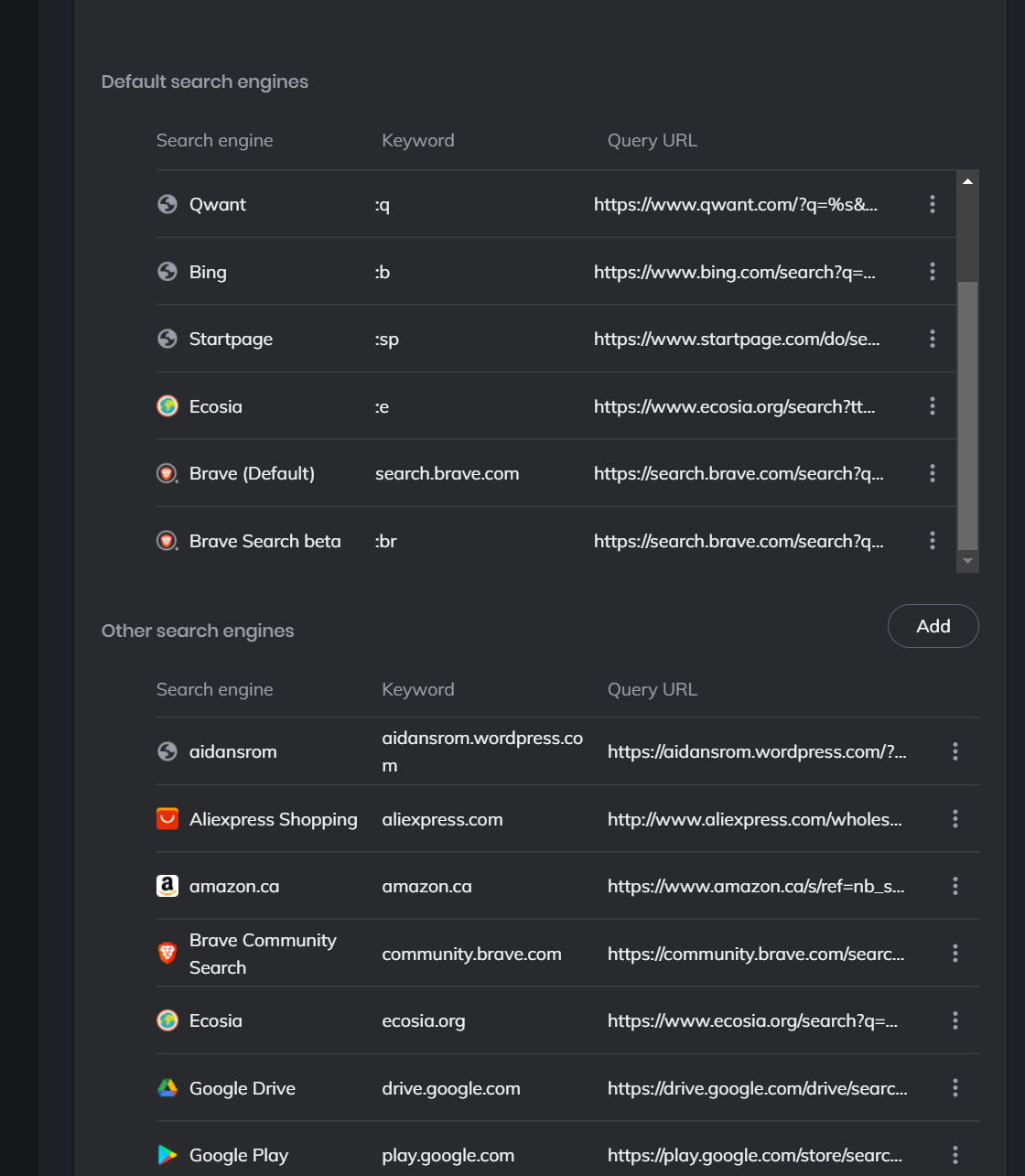The width and height of the screenshot is (1025, 1176).
Task: Click the default engines scrollbar thumb
Action: pyautogui.click(x=967, y=415)
